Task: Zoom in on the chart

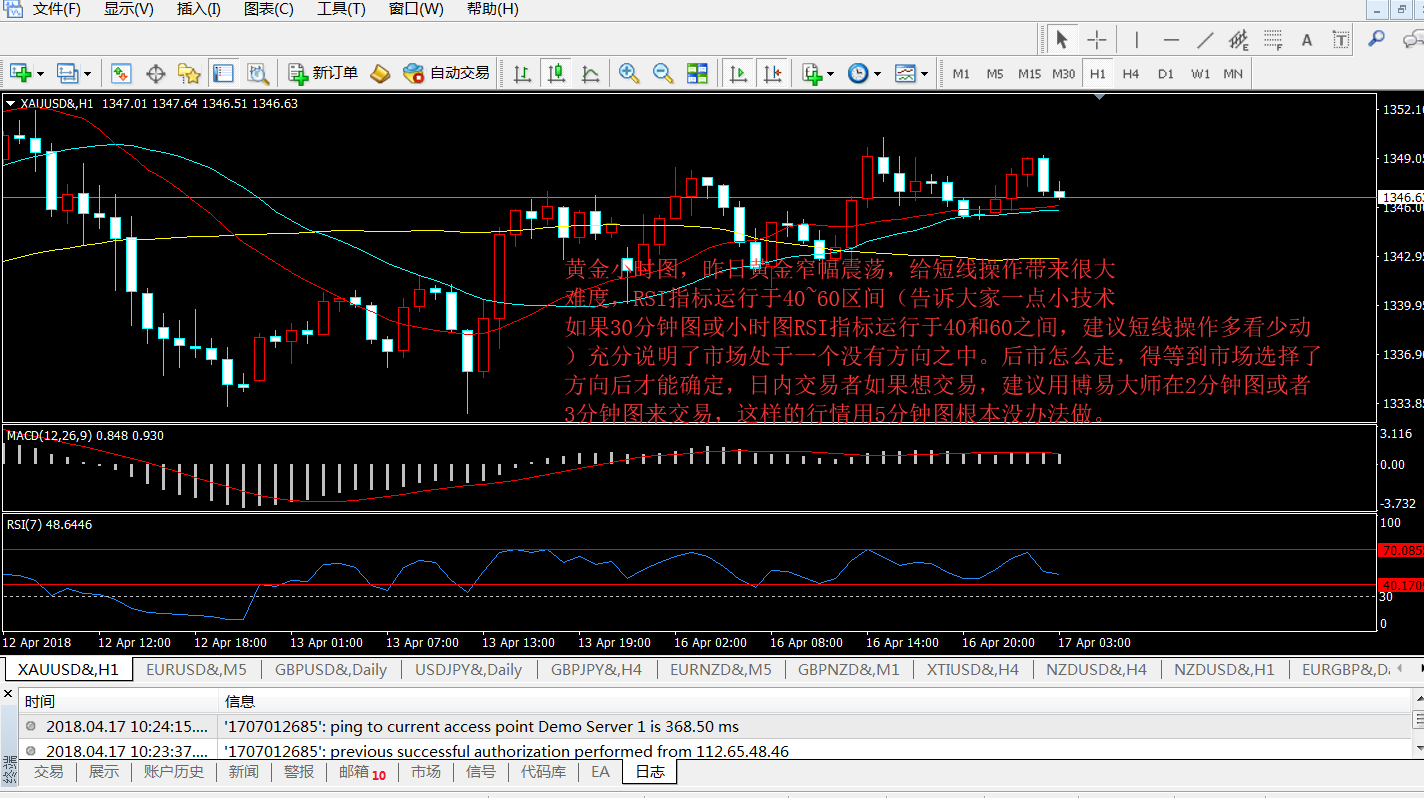Action: (x=629, y=73)
